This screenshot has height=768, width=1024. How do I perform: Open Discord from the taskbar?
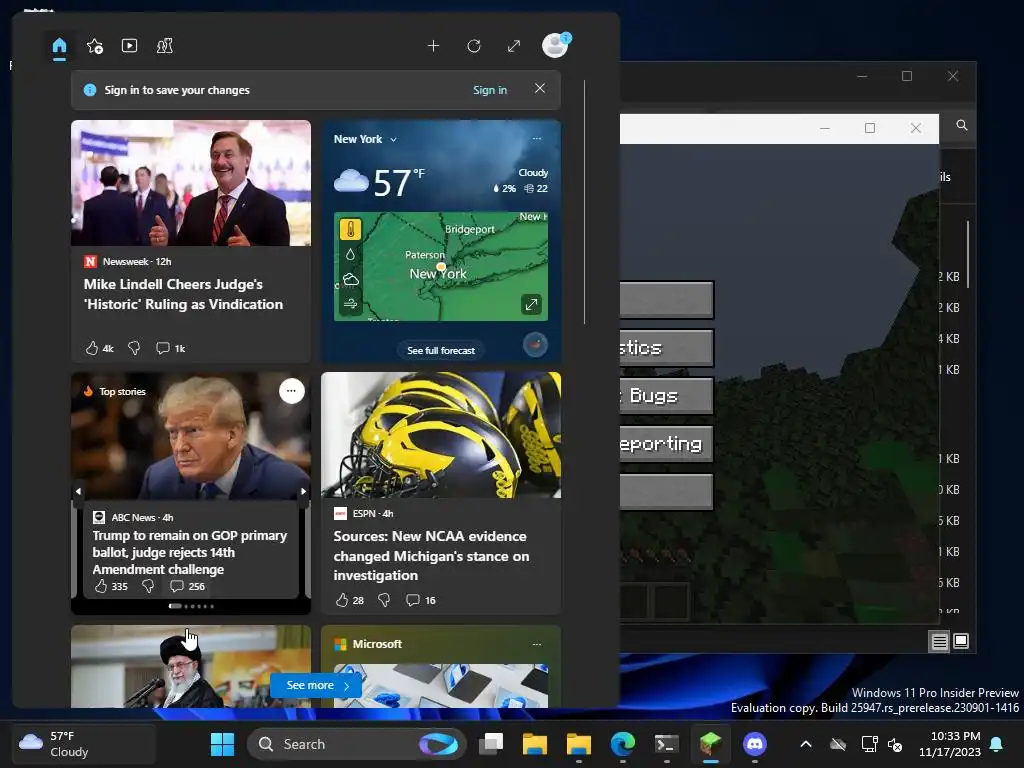(754, 744)
